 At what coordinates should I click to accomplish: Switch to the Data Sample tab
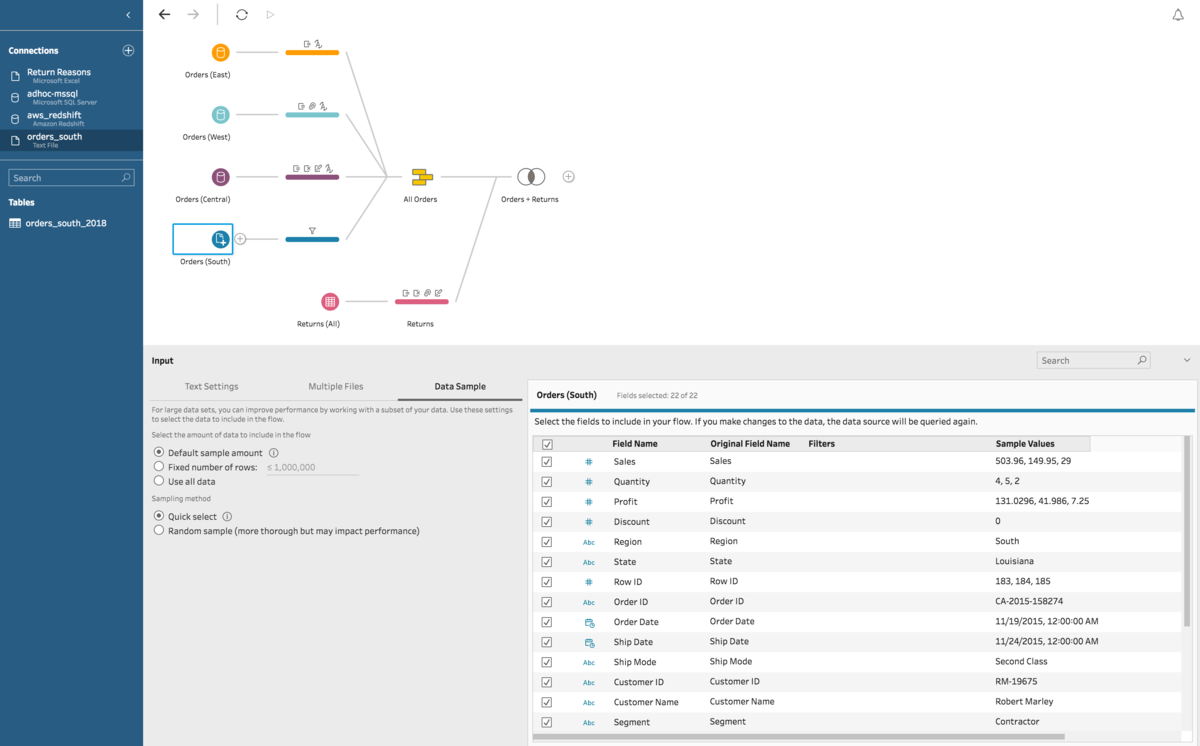(460, 387)
